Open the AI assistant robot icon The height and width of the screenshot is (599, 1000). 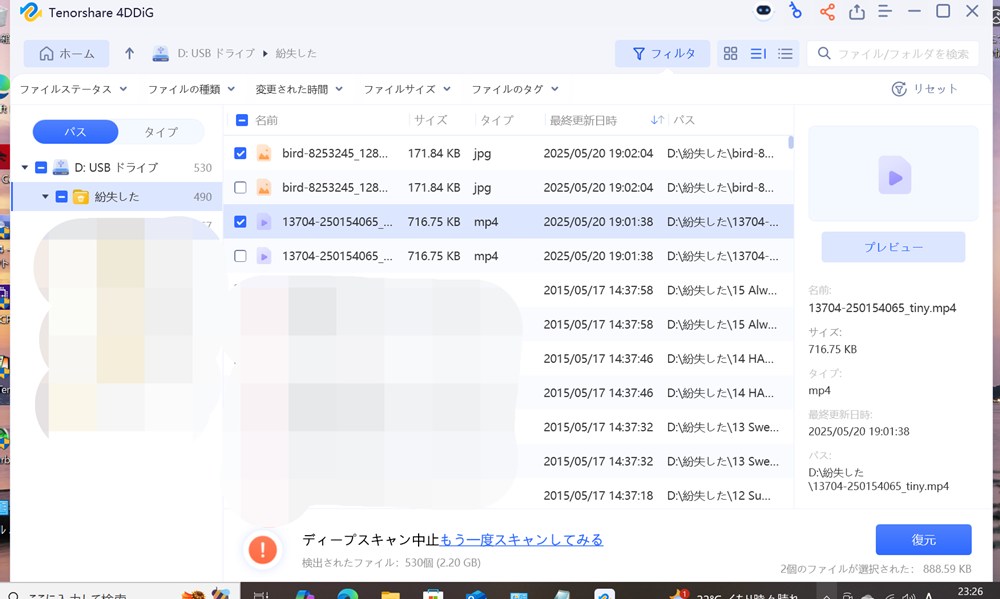point(764,12)
